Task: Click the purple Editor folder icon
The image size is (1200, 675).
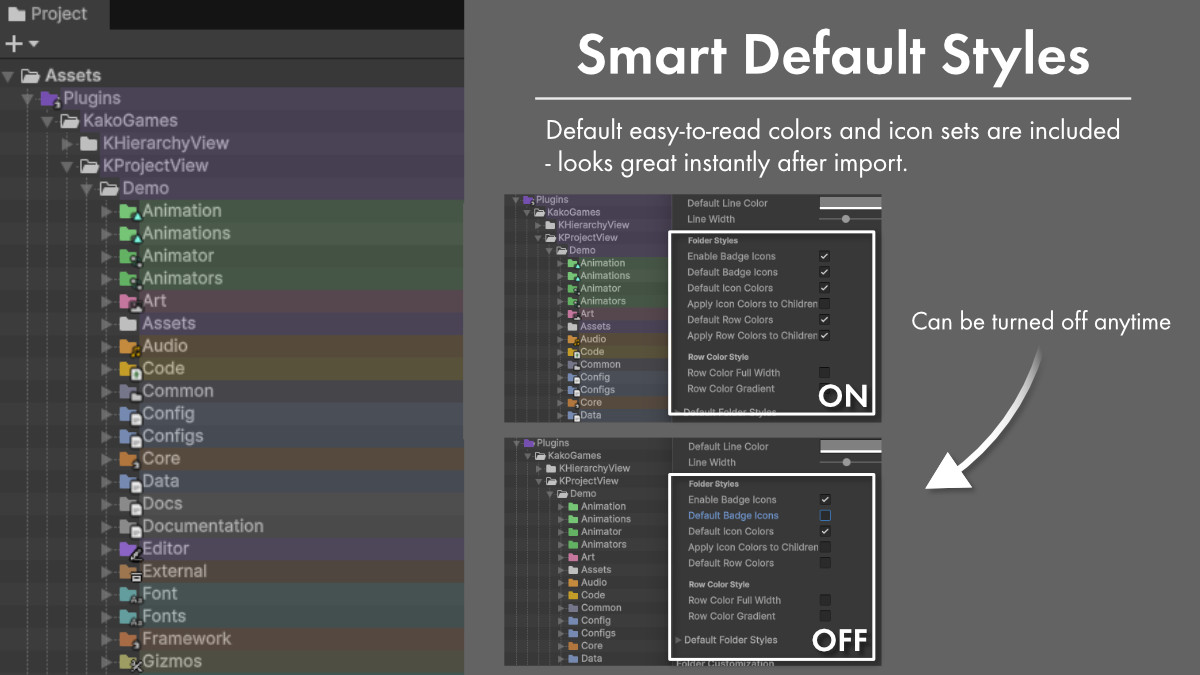Action: [129, 549]
